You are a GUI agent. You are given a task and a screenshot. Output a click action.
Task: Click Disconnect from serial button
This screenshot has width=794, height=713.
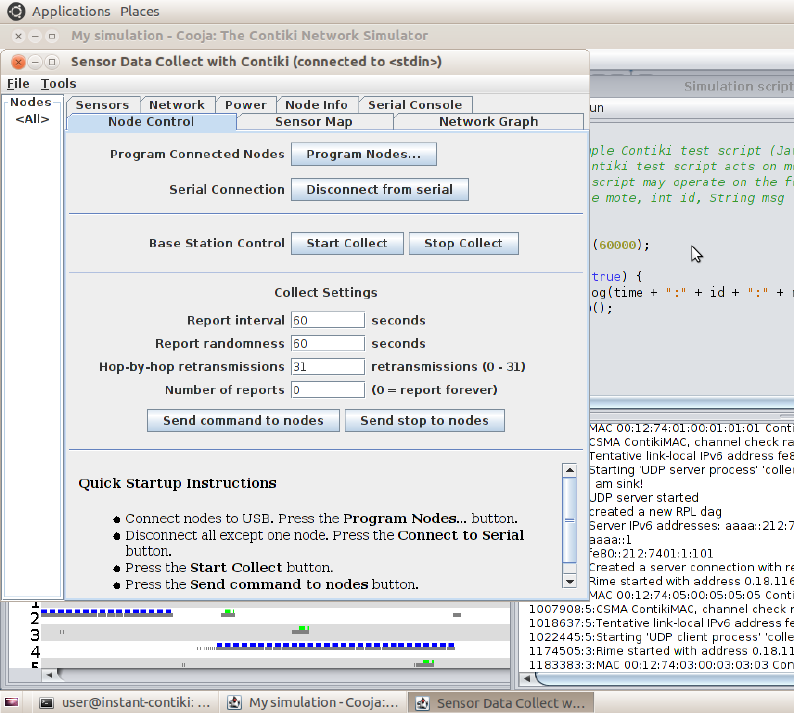379,189
